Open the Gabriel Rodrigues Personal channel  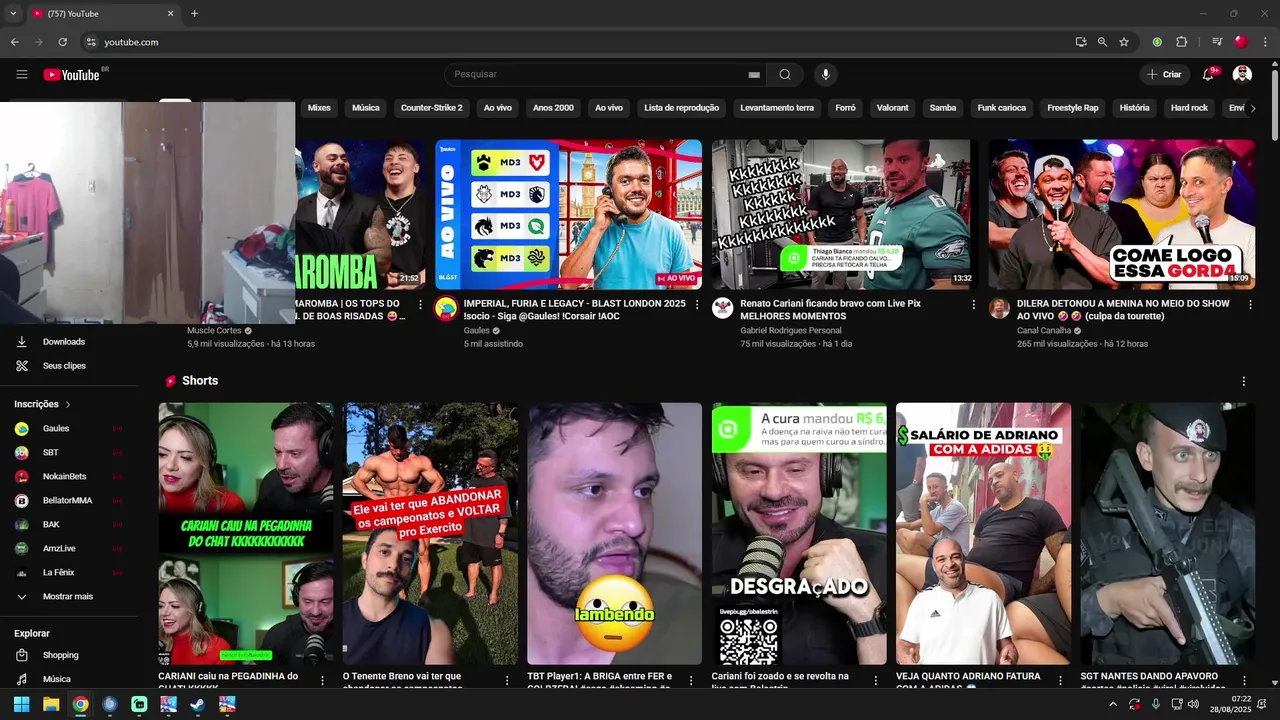pyautogui.click(x=791, y=330)
